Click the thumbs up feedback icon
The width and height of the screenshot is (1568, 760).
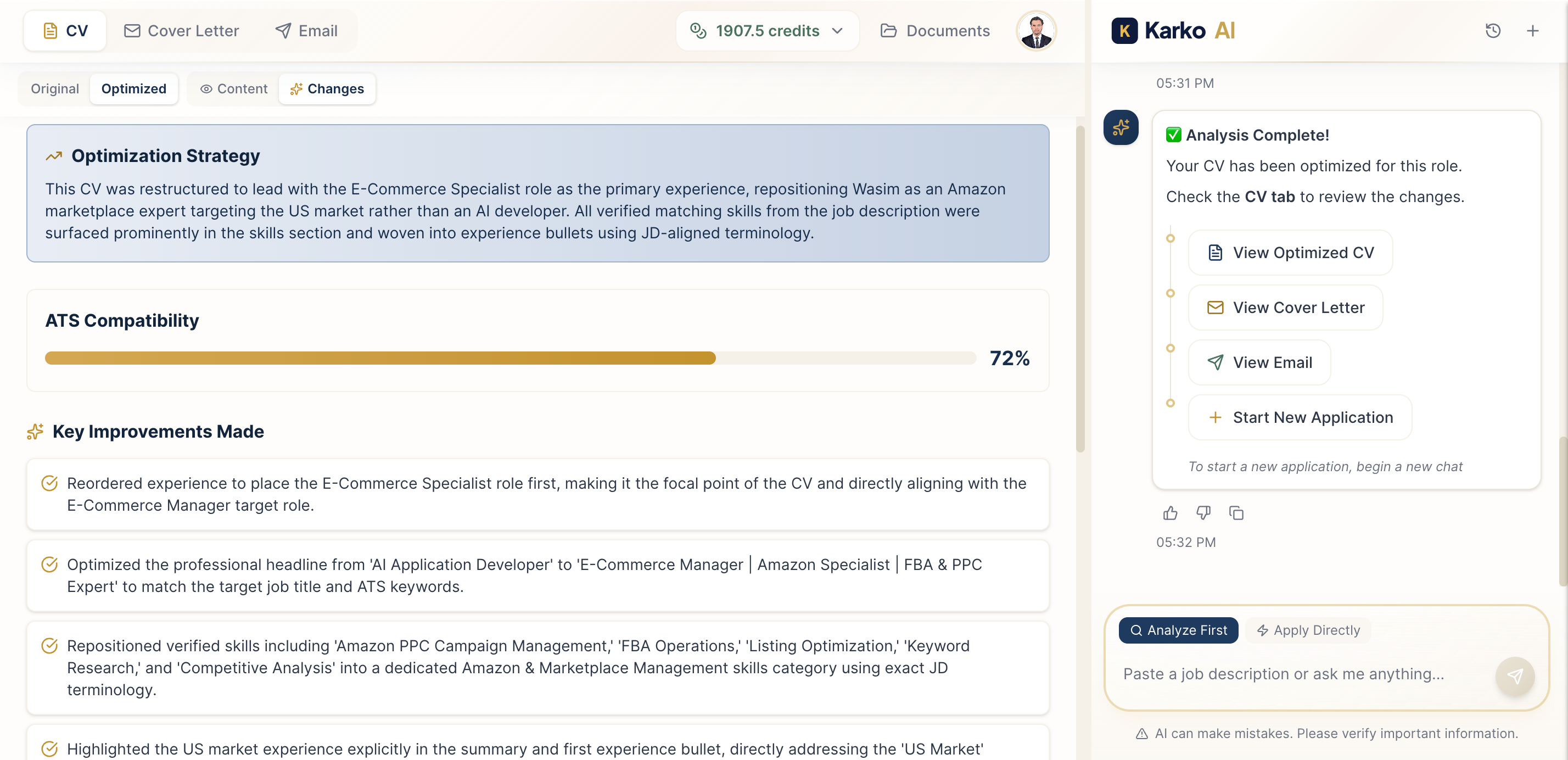point(1170,513)
